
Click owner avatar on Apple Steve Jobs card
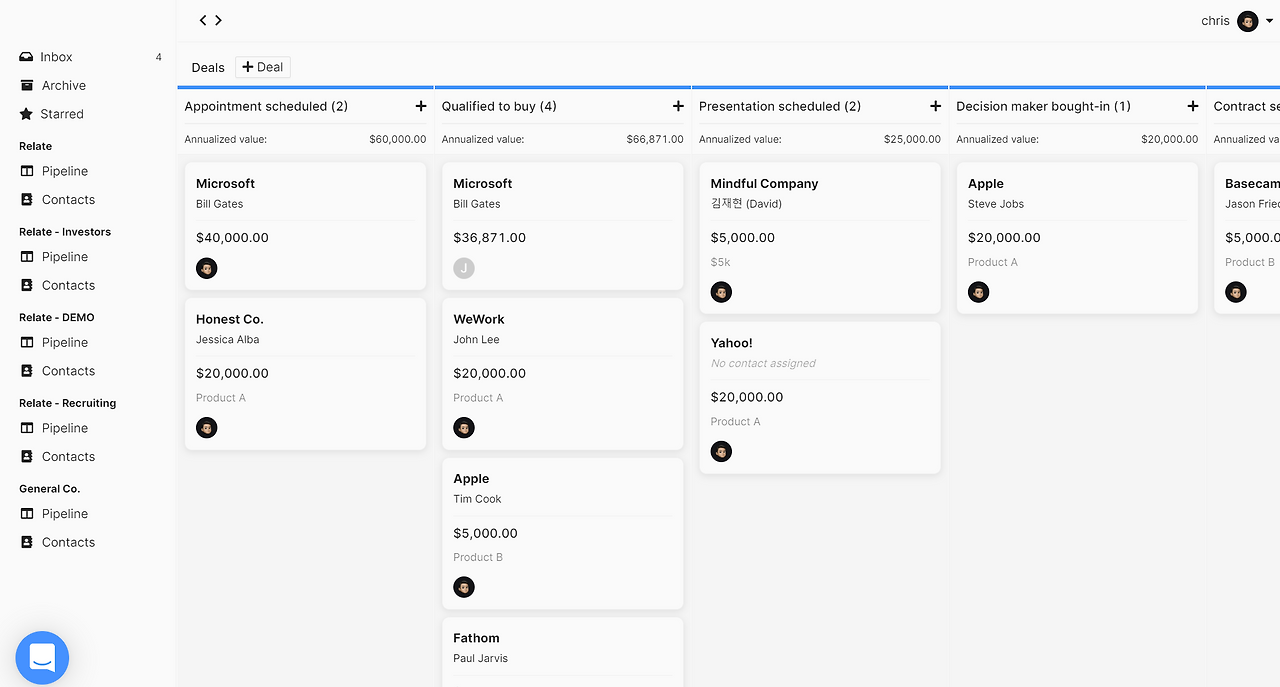pos(979,292)
